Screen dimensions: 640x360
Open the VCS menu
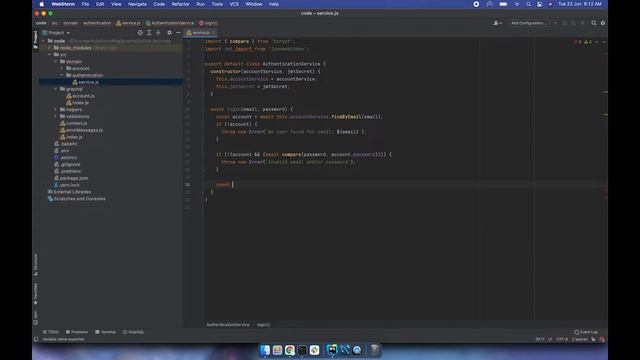[x=234, y=4]
